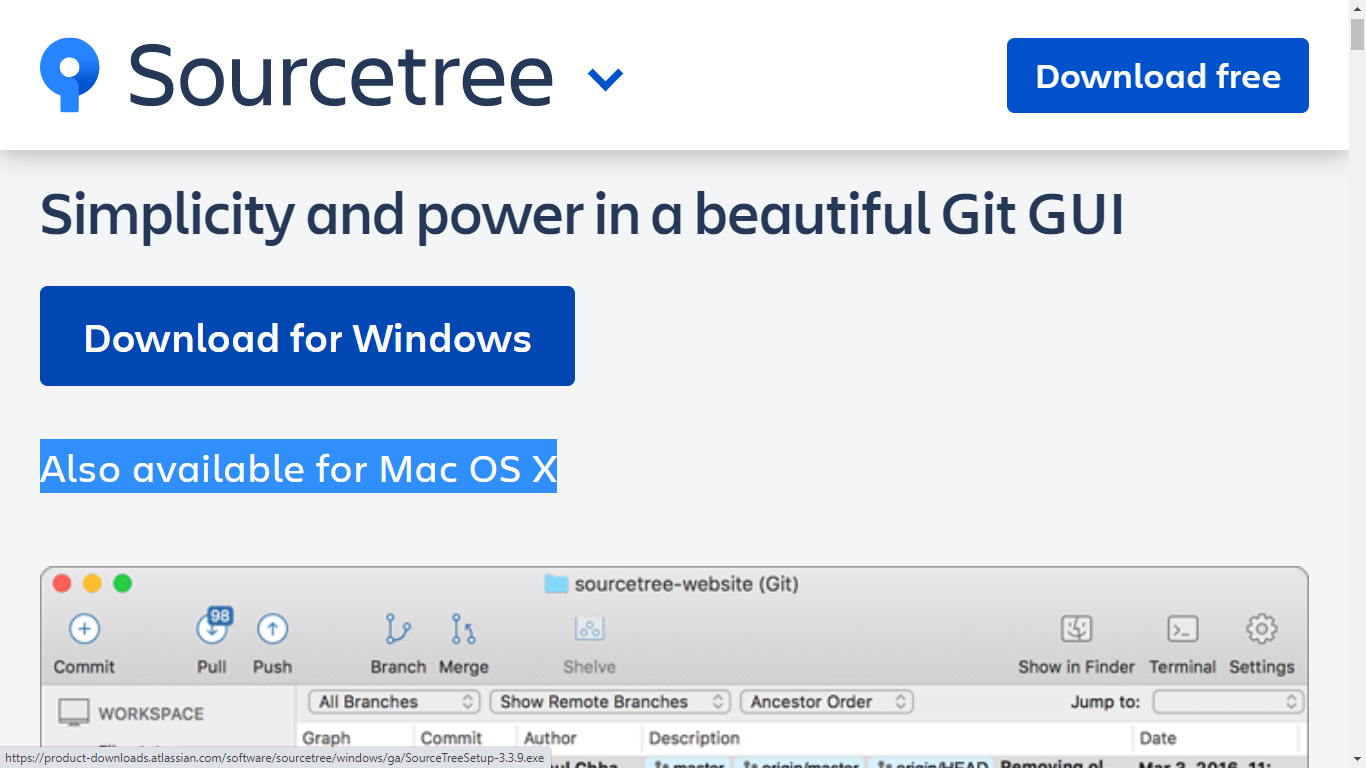Screen dimensions: 1366x768
Task: Click the Download free button
Action: (1157, 76)
